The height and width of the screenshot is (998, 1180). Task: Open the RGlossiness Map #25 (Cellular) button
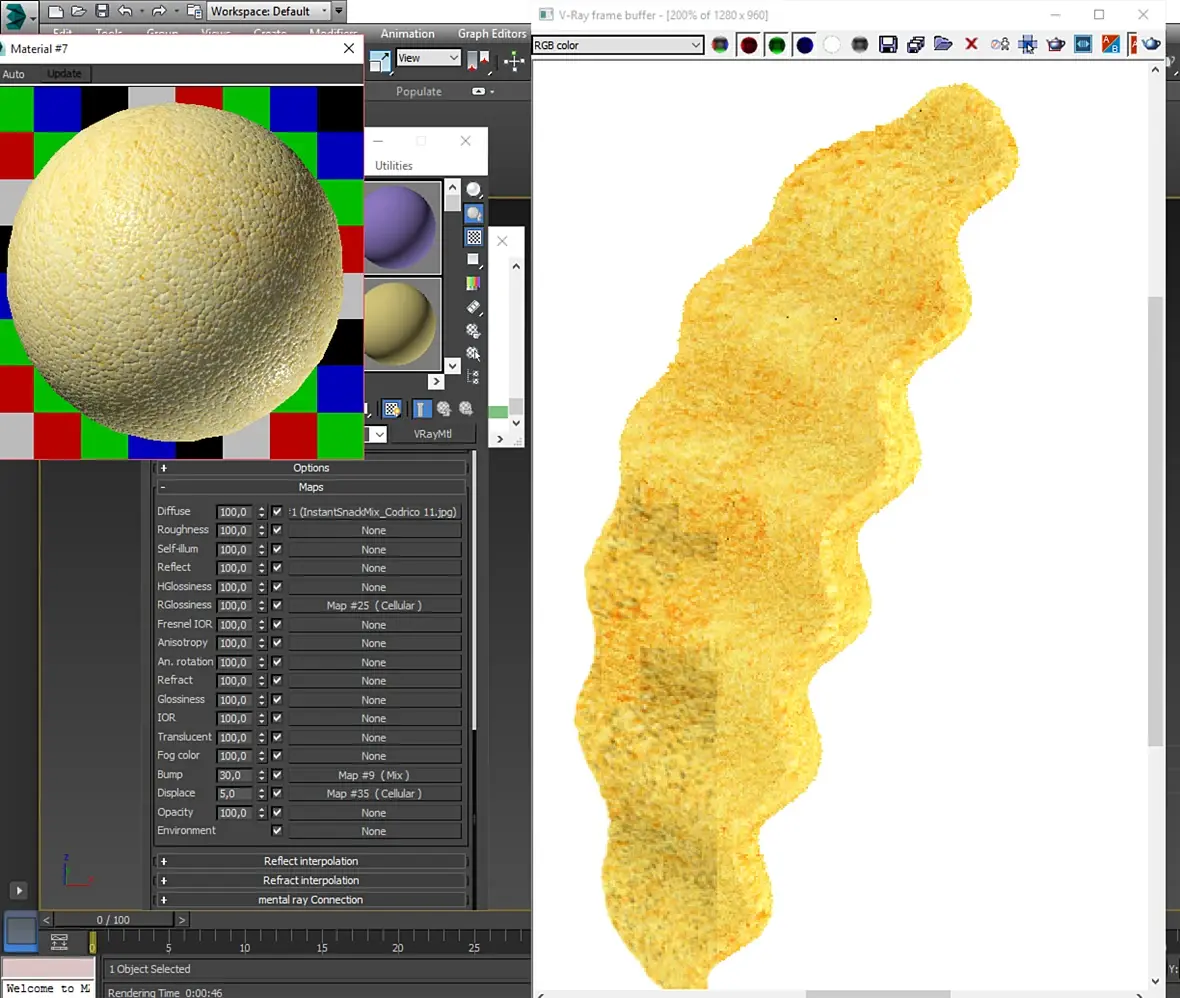coord(374,606)
